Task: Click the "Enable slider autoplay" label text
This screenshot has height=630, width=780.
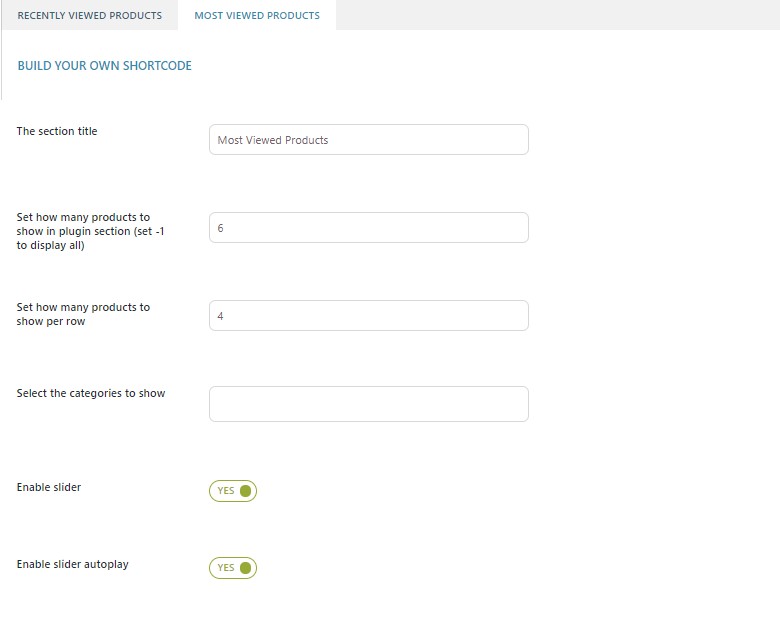Action: 73,564
